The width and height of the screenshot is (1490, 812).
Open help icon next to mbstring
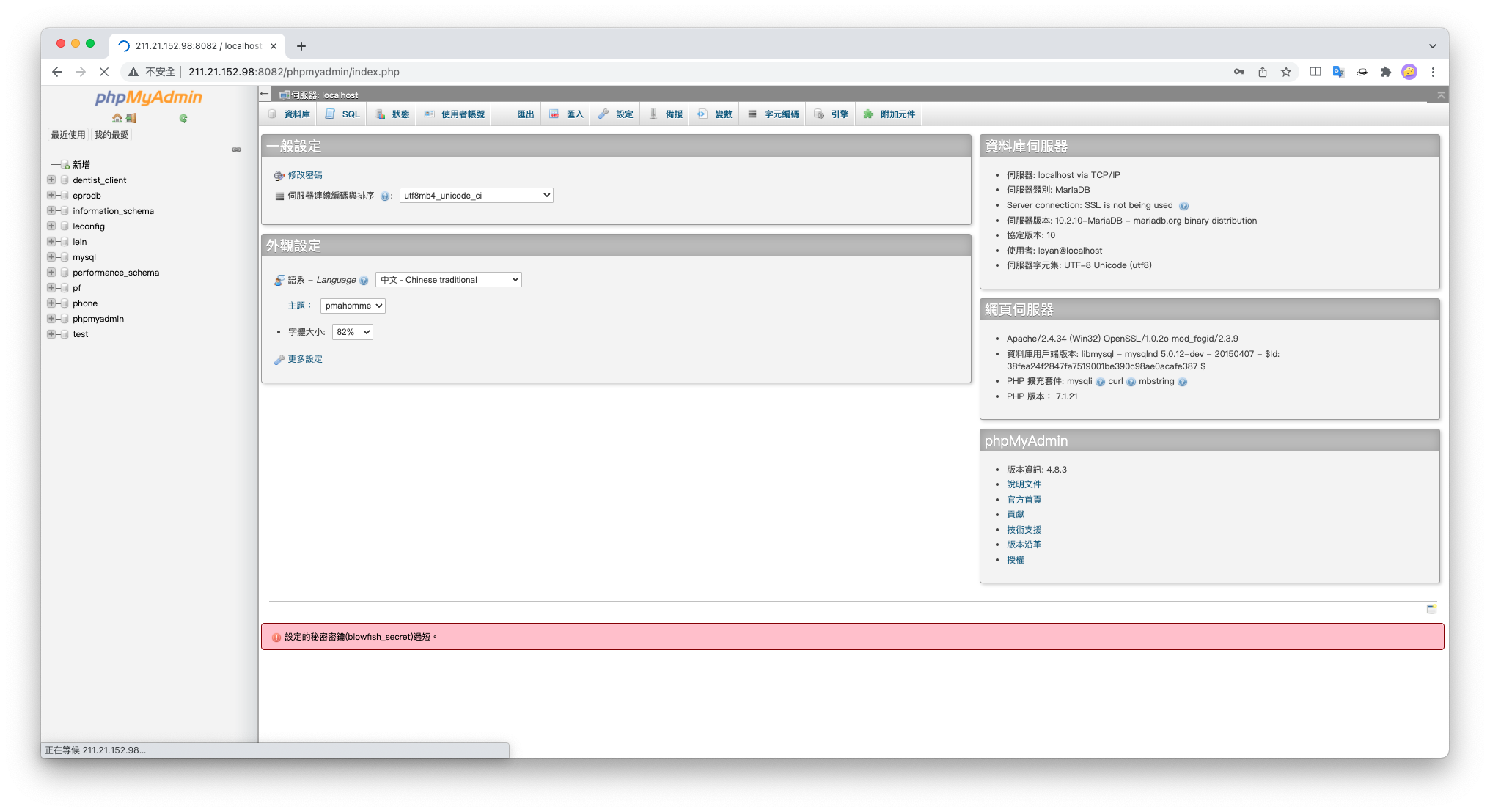(1182, 382)
